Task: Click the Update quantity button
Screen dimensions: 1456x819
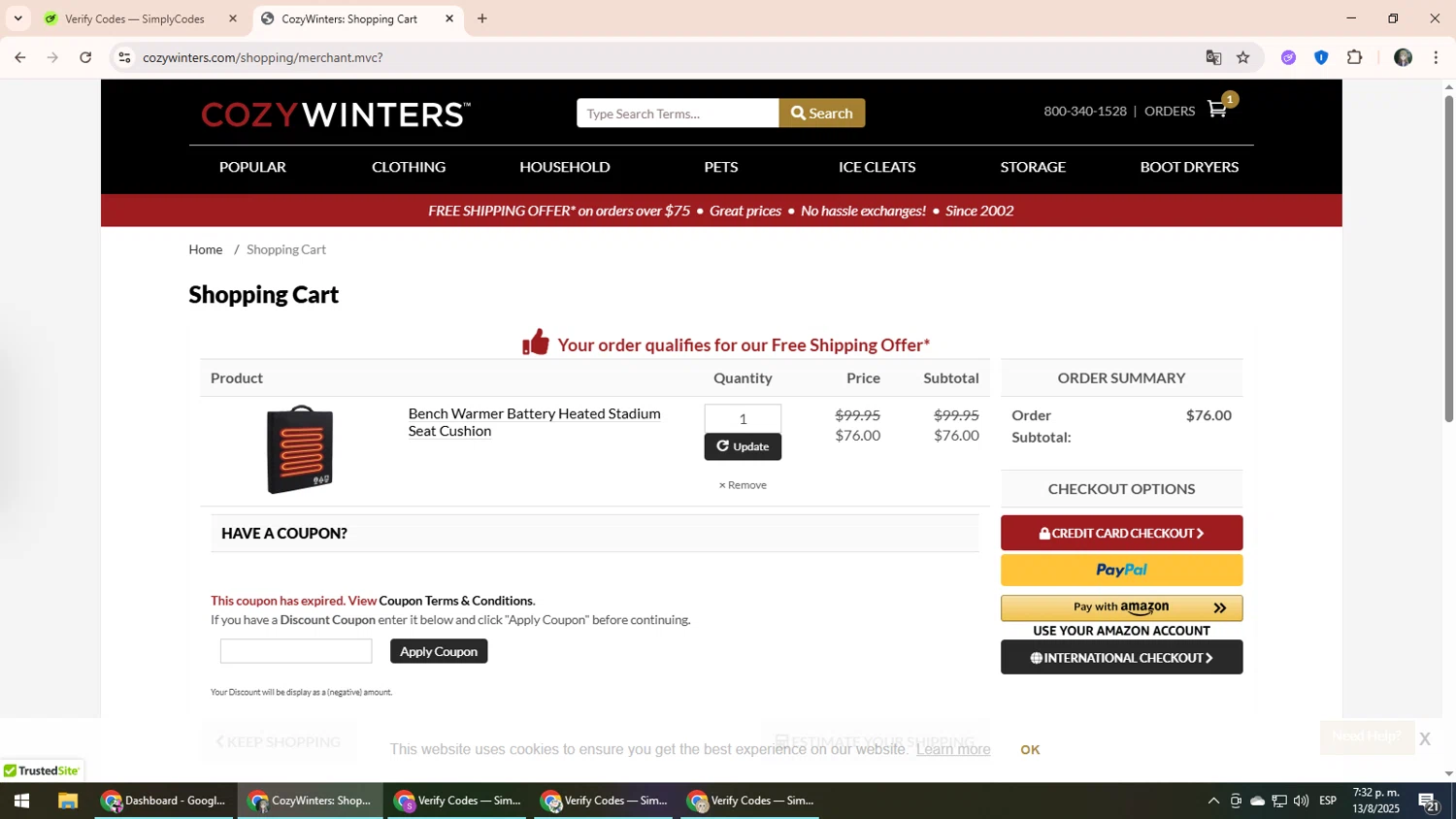Action: [x=743, y=446]
